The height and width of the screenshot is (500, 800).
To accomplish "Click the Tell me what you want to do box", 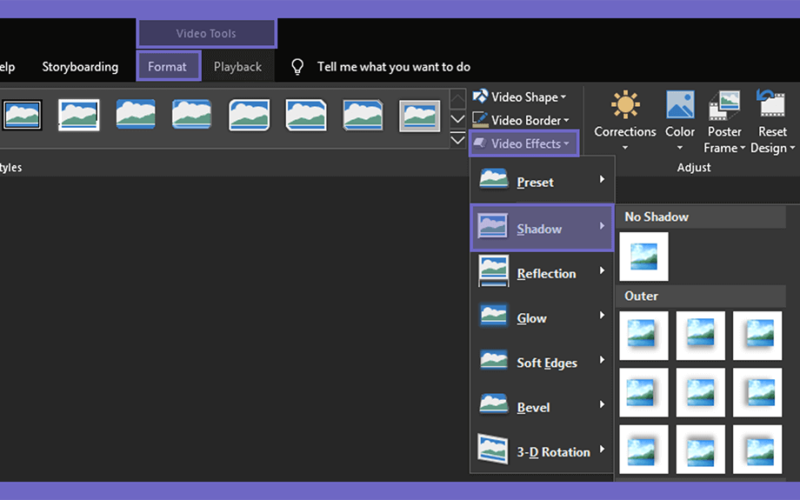I will pyautogui.click(x=393, y=67).
